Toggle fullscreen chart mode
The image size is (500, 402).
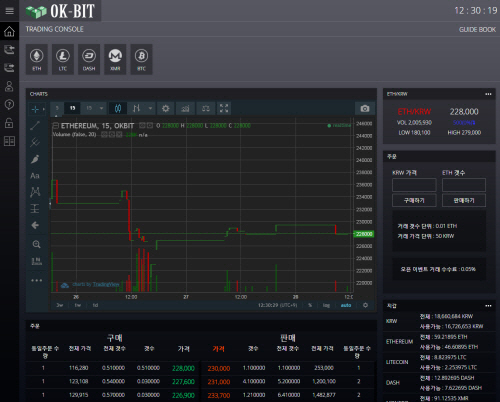[224, 108]
